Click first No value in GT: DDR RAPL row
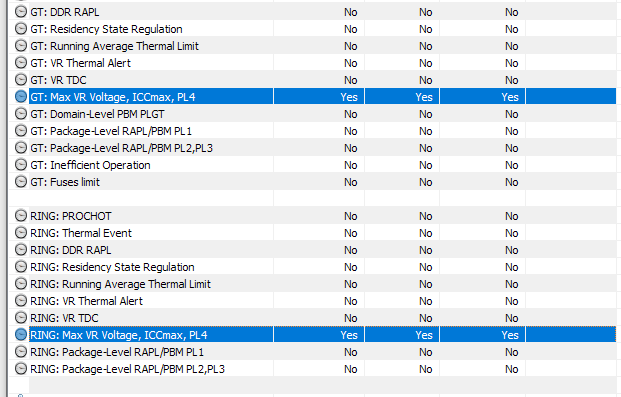Image resolution: width=621 pixels, height=397 pixels. pyautogui.click(x=351, y=12)
